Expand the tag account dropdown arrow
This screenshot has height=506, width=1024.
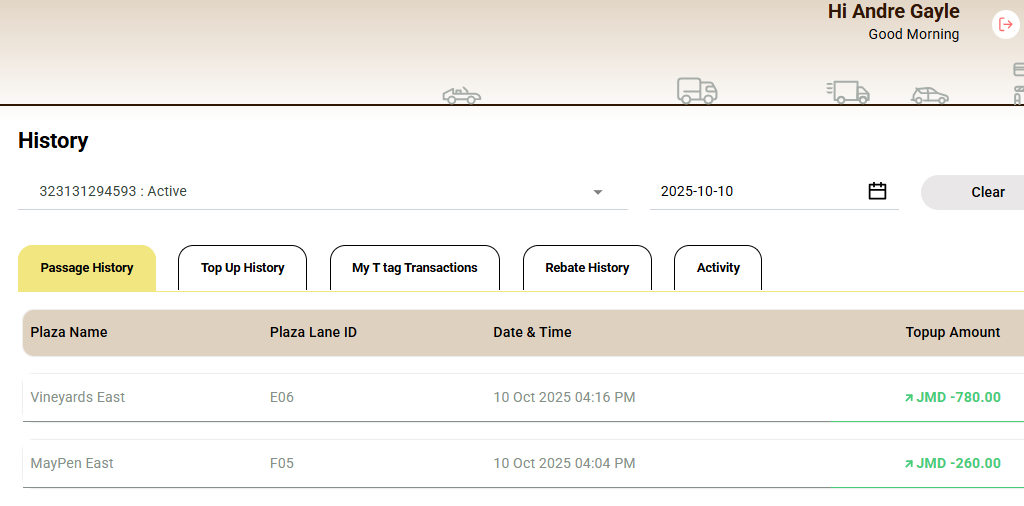[x=598, y=192]
